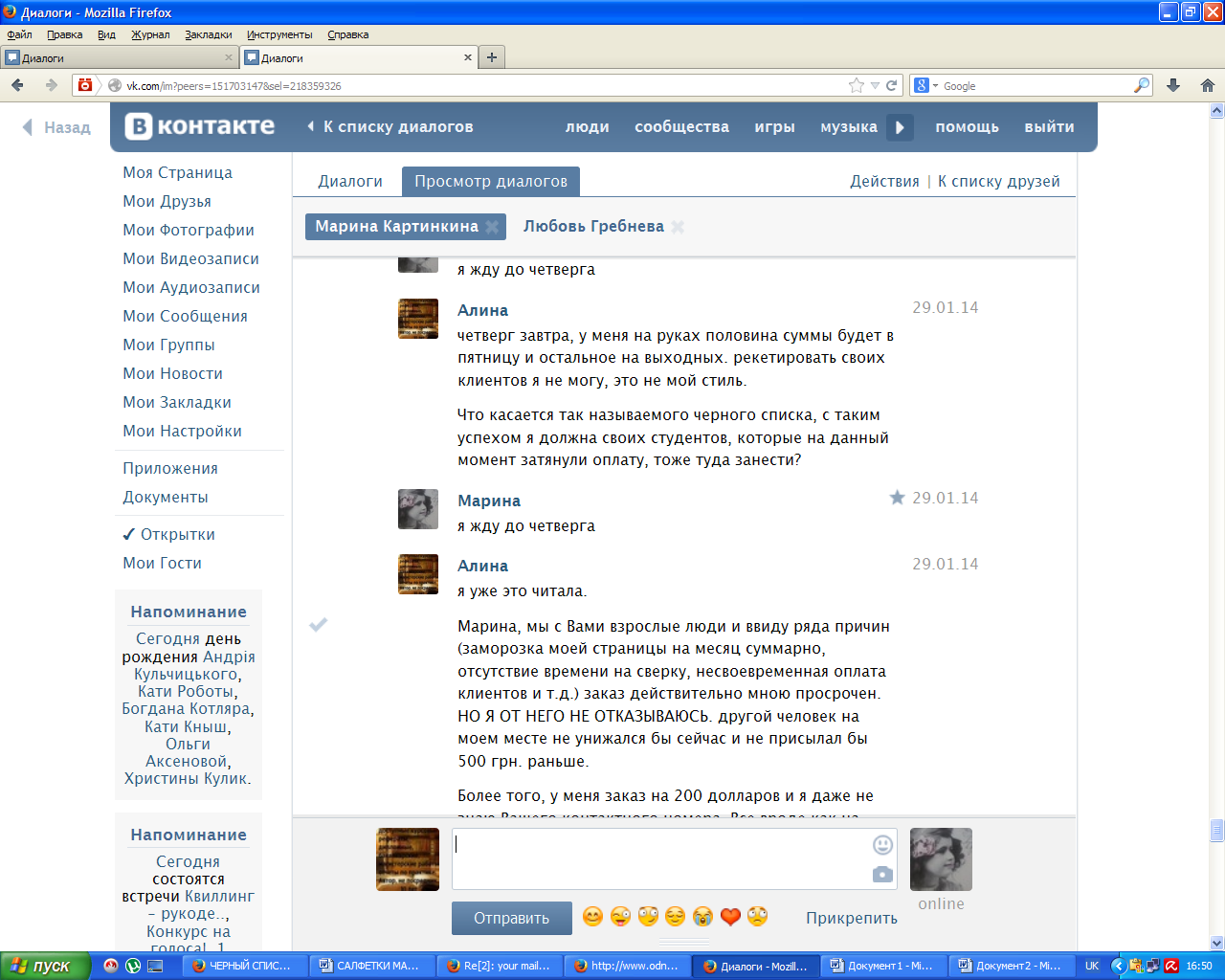1225x980 pixels.
Task: Click К списку диалогов in header
Action: [x=390, y=126]
